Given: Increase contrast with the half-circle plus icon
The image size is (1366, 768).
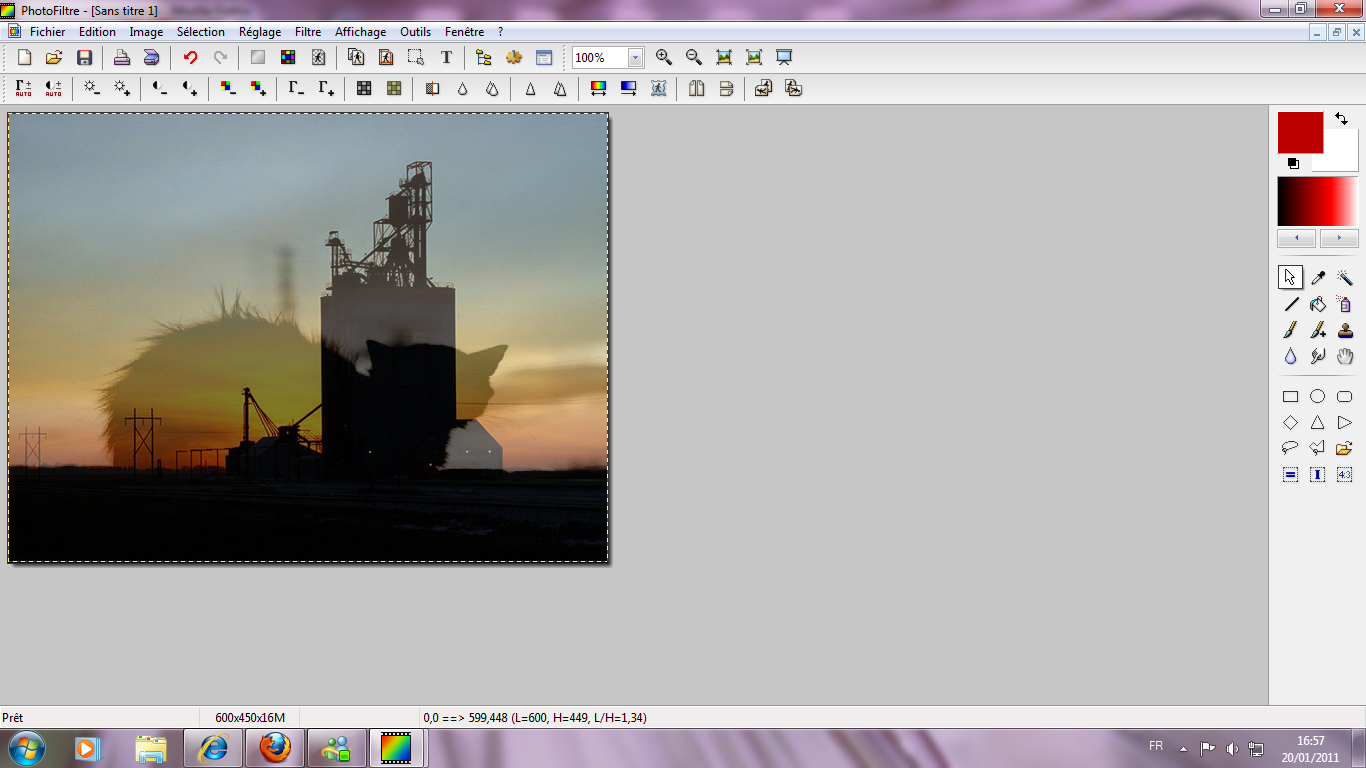Looking at the screenshot, I should (190, 89).
